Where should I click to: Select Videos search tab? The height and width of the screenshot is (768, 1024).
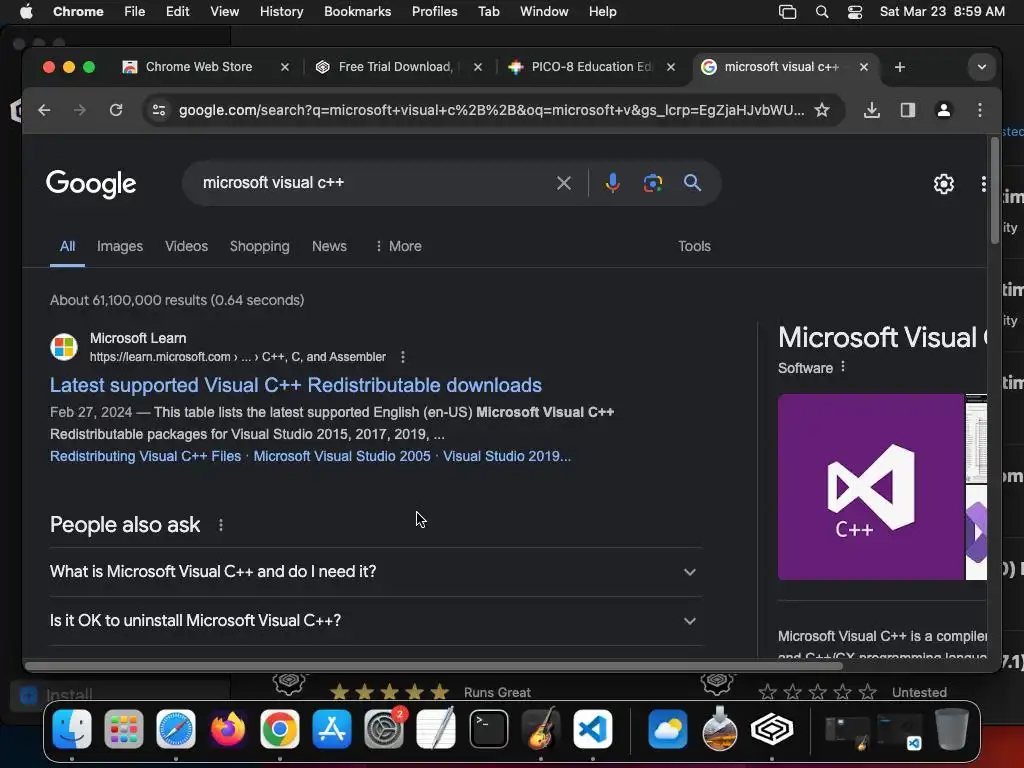186,246
